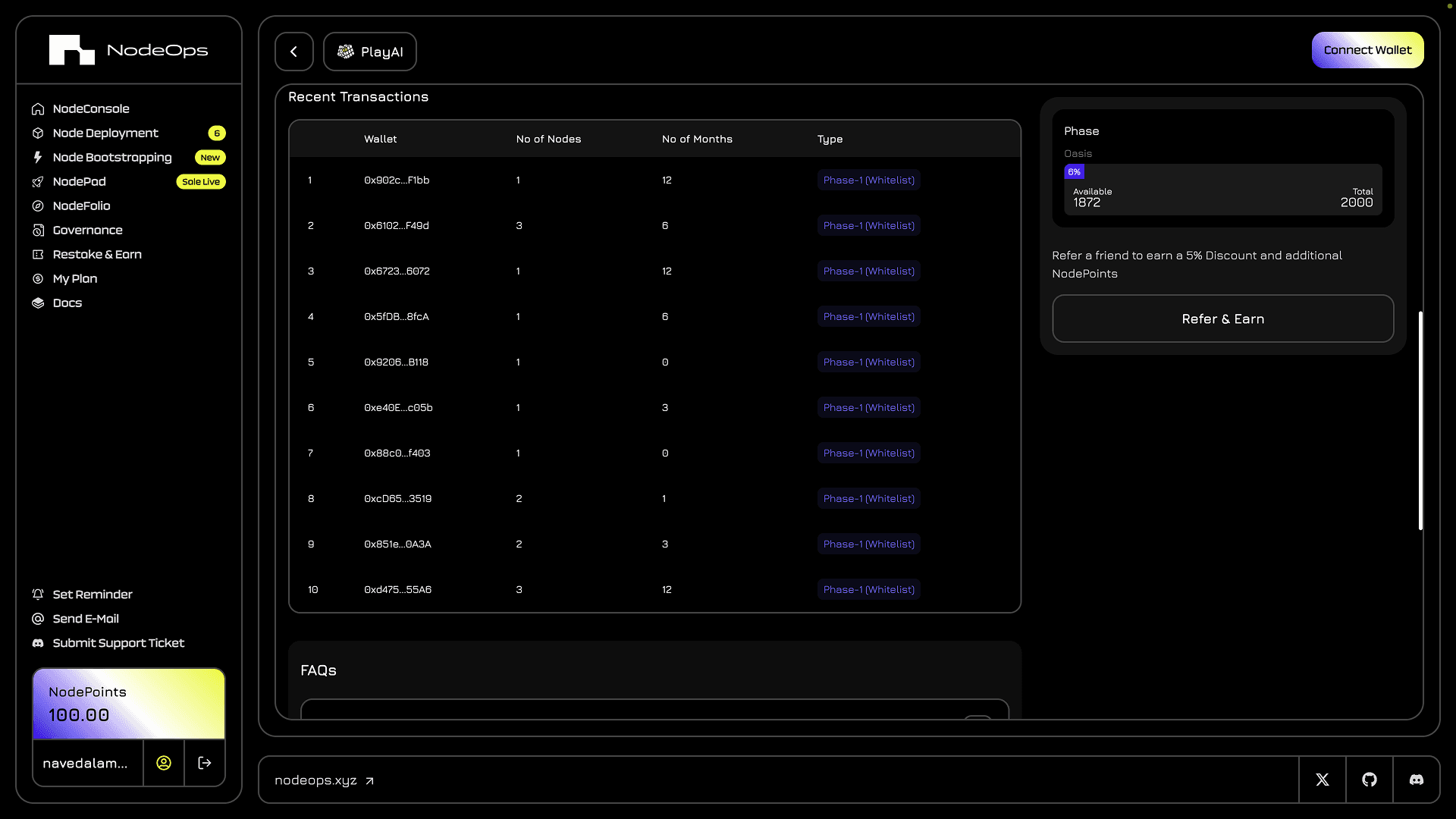1456x819 pixels.
Task: Open the GitHub link icon
Action: [x=1370, y=780]
